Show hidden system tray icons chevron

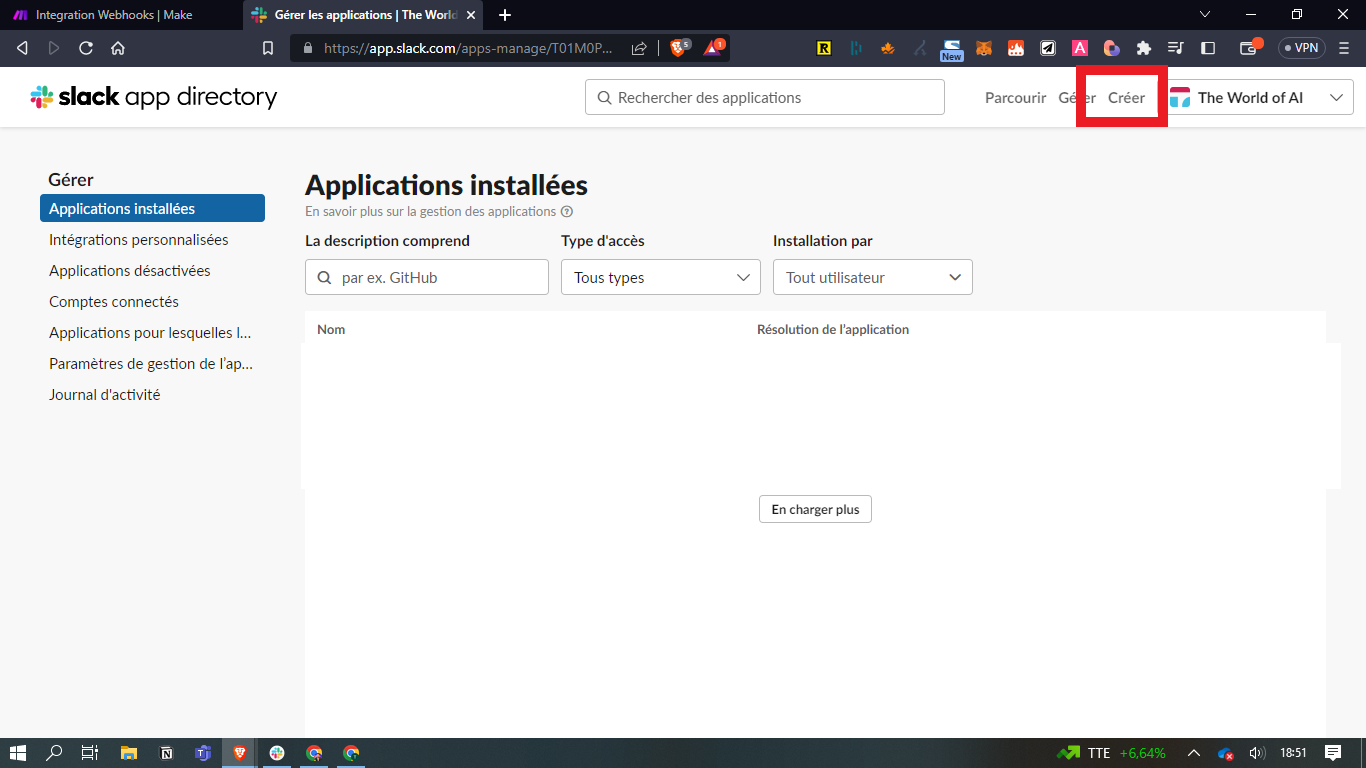(1194, 753)
